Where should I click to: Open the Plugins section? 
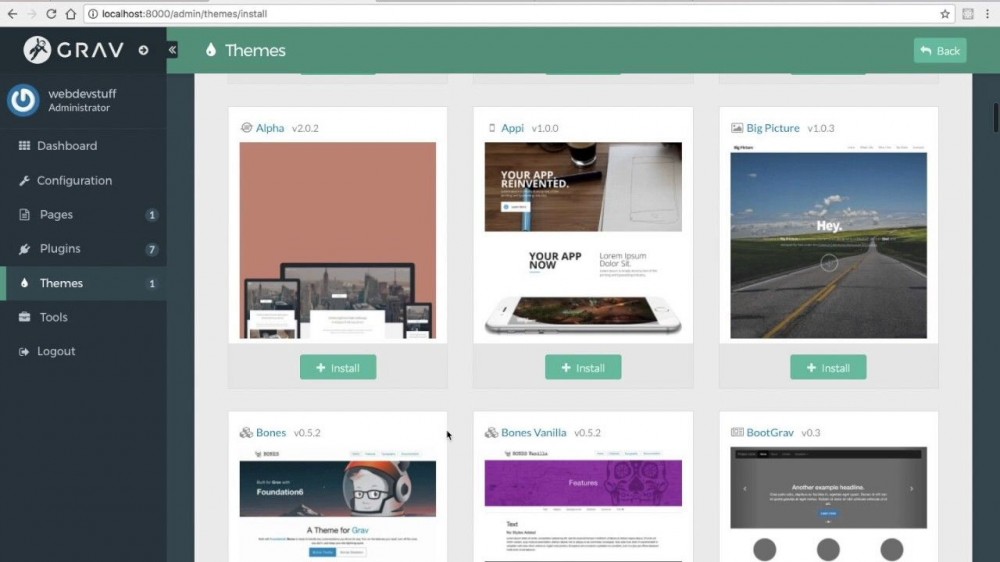[60, 249]
